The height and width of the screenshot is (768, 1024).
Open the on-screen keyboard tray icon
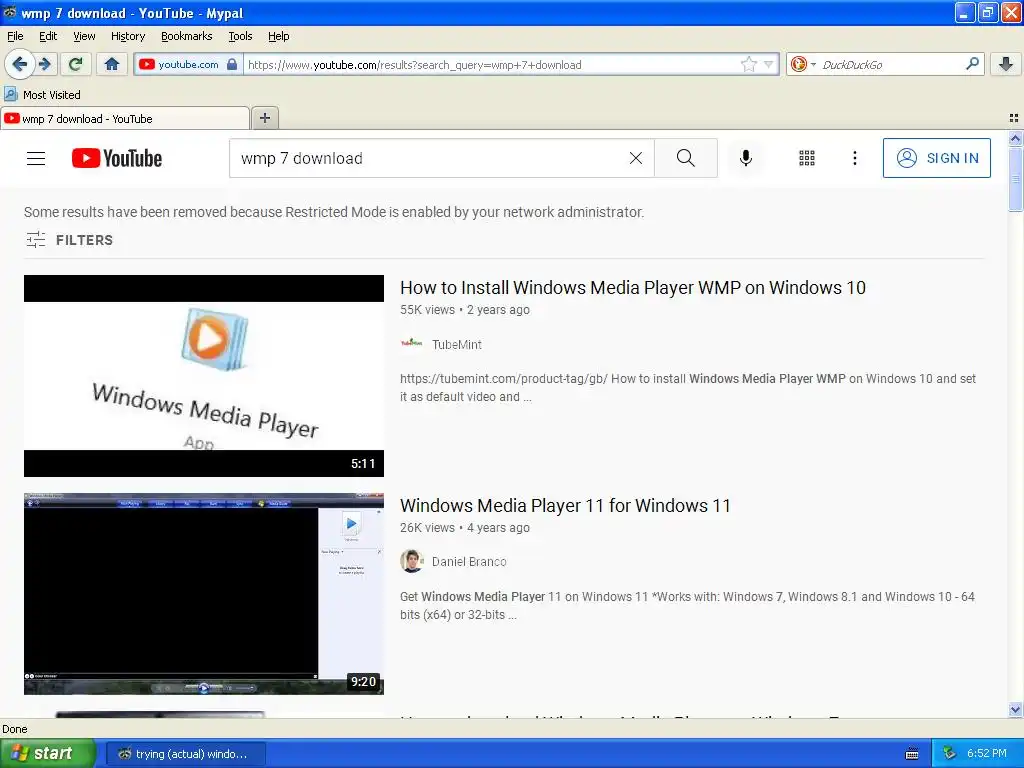912,754
